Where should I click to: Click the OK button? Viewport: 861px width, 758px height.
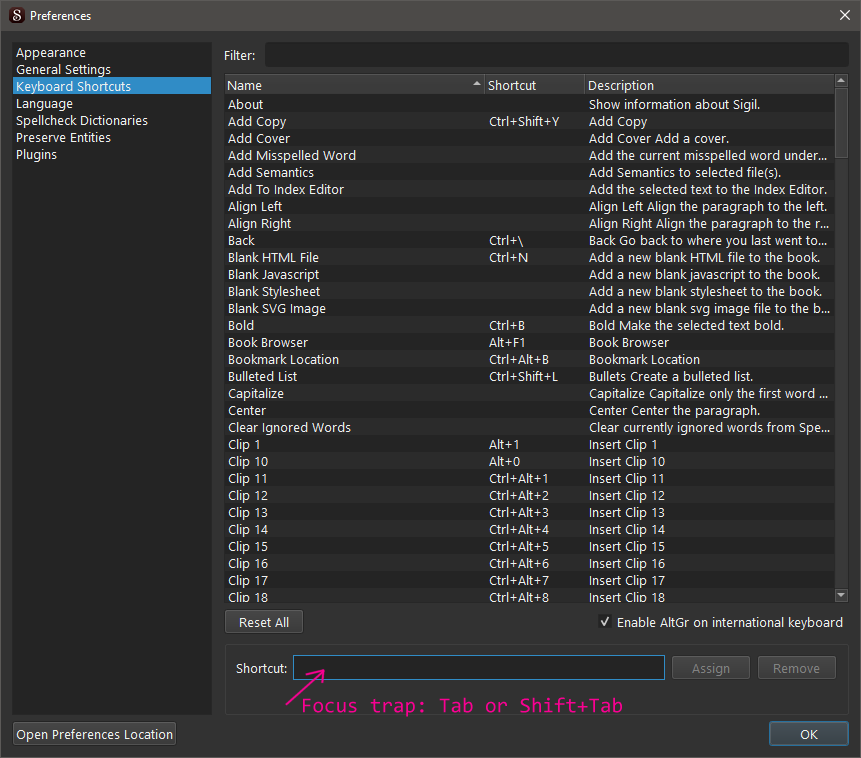pyautogui.click(x=808, y=734)
